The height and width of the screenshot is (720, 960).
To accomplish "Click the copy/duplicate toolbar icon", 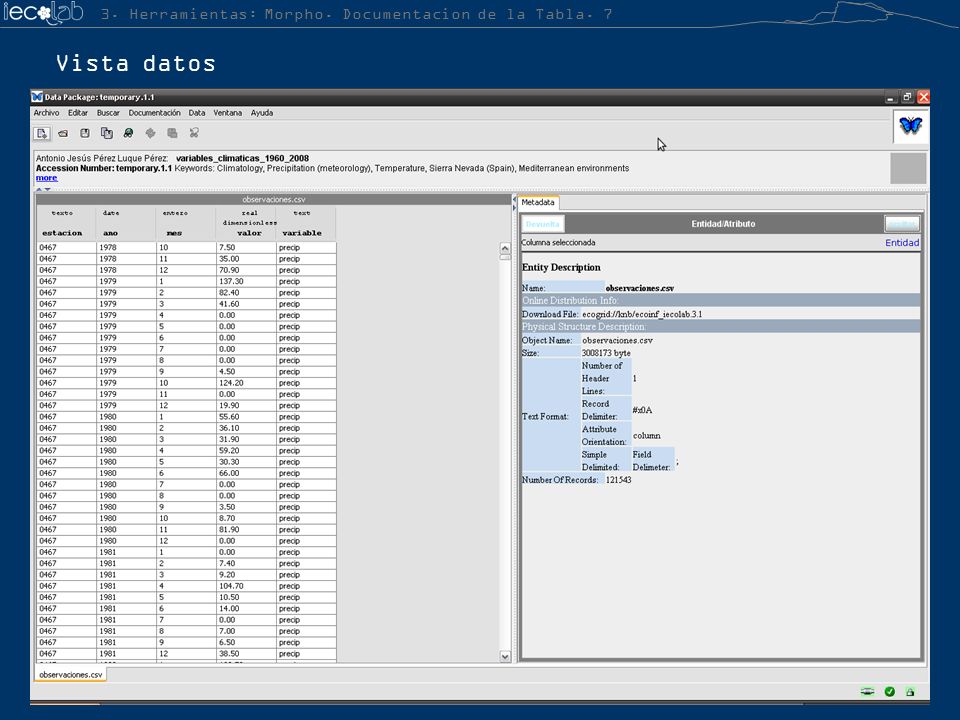I will (107, 133).
